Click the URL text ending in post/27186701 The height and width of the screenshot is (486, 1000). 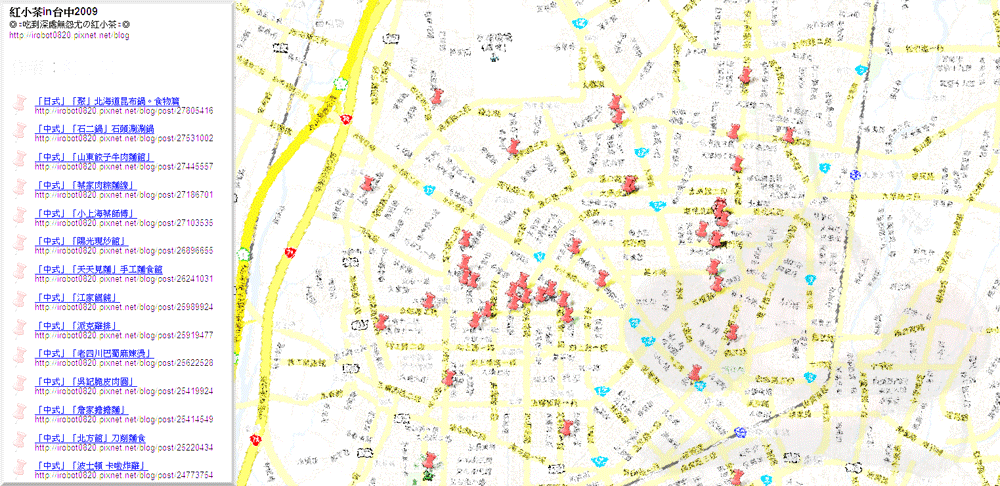124,195
